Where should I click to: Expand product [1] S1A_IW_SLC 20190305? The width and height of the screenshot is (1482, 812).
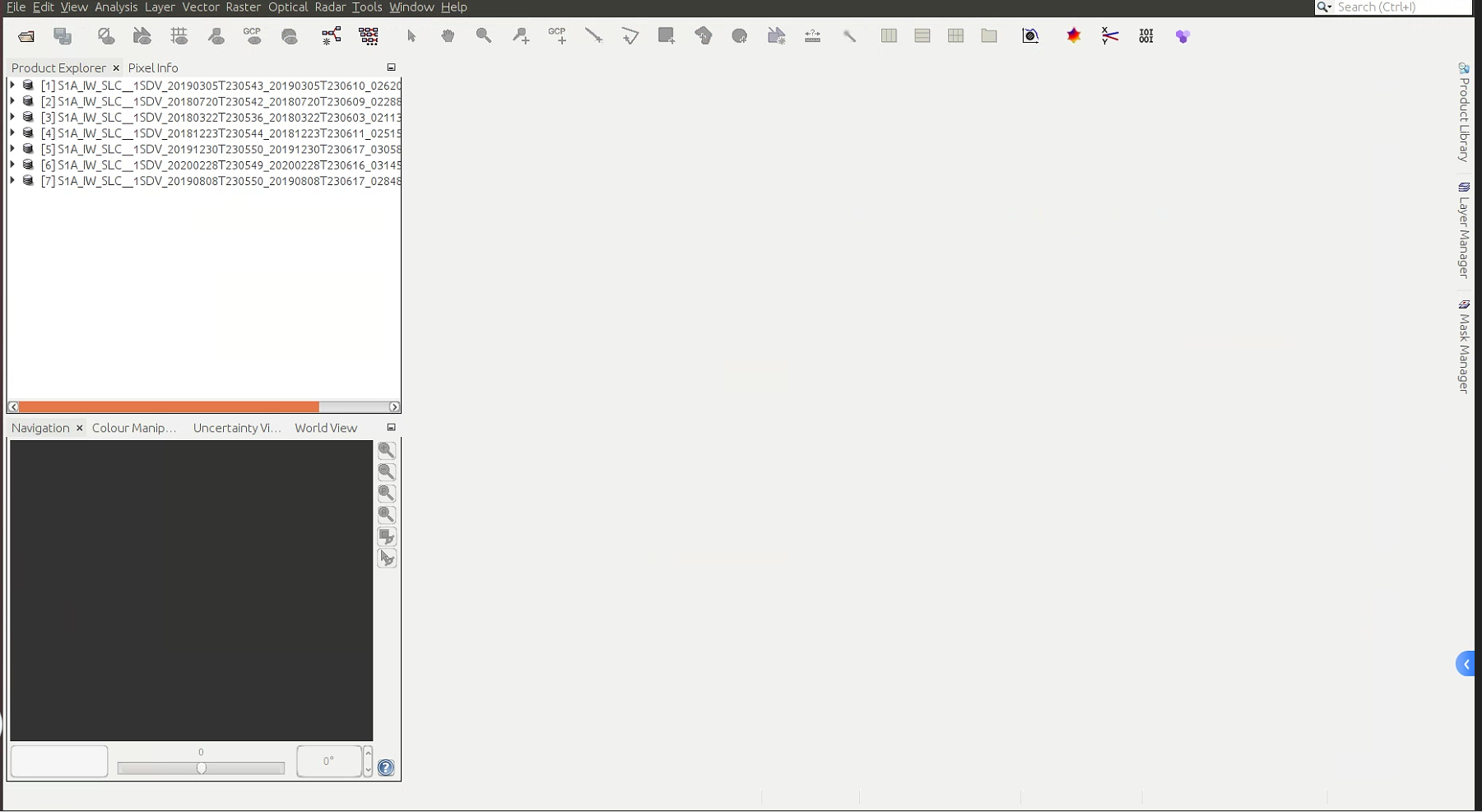12,85
